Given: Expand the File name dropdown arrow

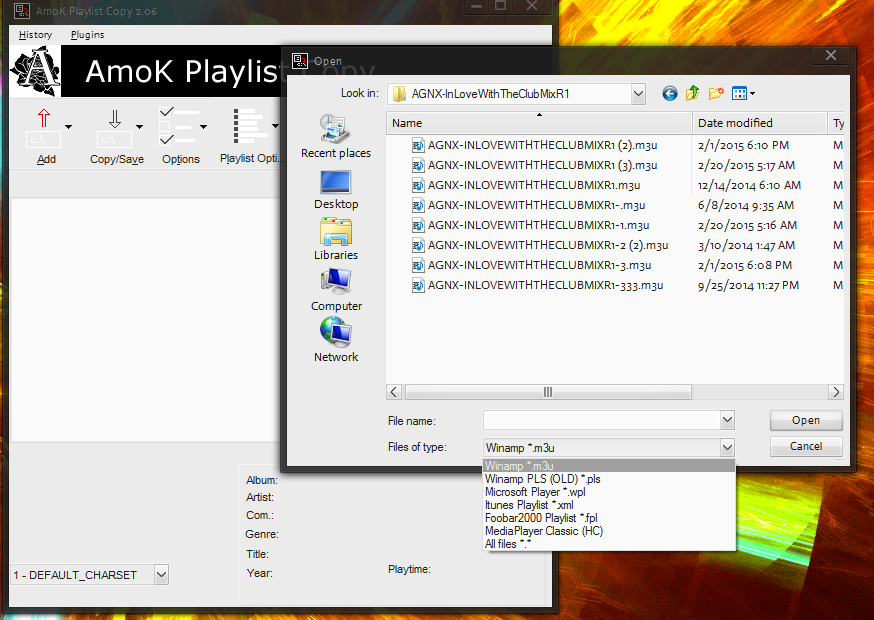Looking at the screenshot, I should pyautogui.click(x=727, y=421).
